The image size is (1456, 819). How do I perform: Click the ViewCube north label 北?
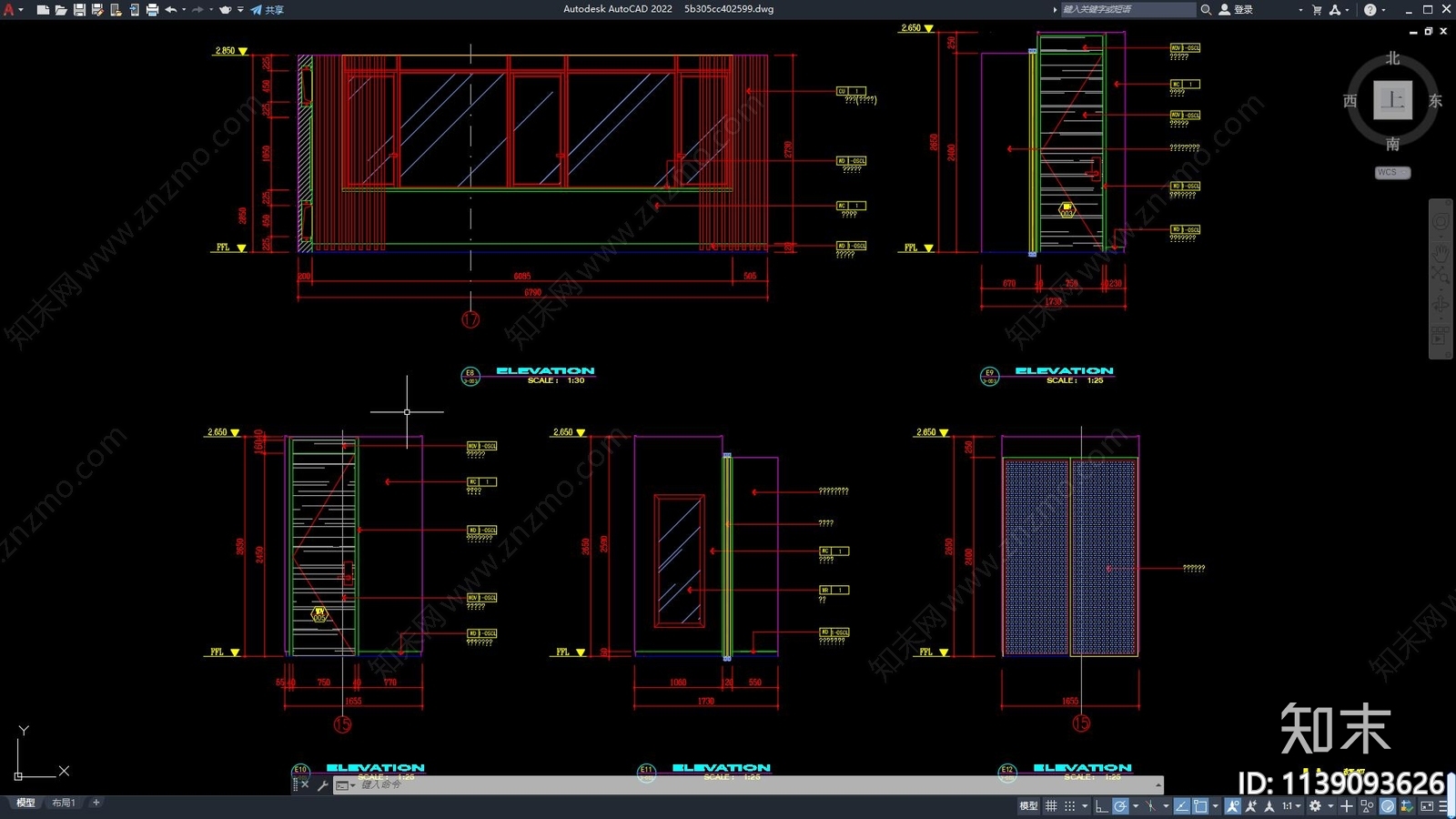[1392, 58]
